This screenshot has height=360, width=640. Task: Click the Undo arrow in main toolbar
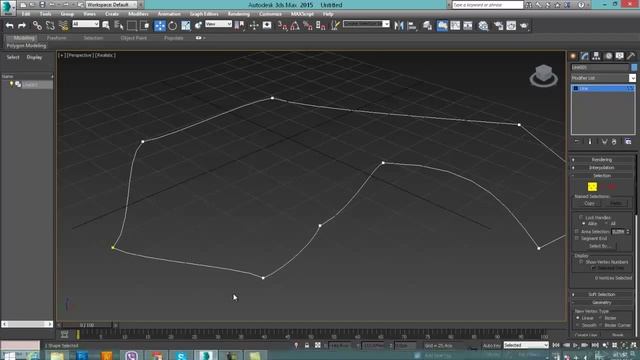[x=9, y=26]
